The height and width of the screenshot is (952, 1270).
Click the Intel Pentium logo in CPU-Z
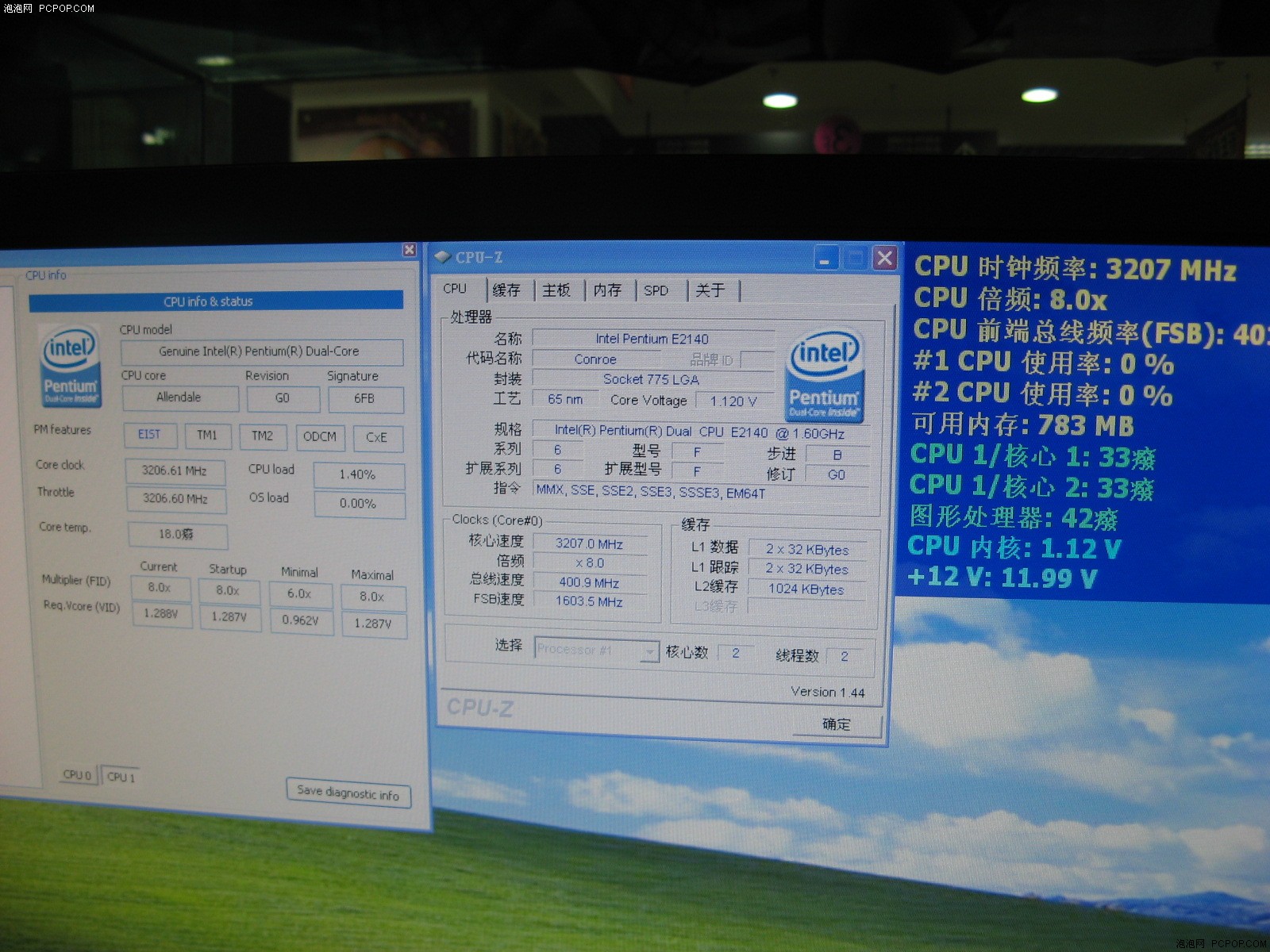[823, 375]
